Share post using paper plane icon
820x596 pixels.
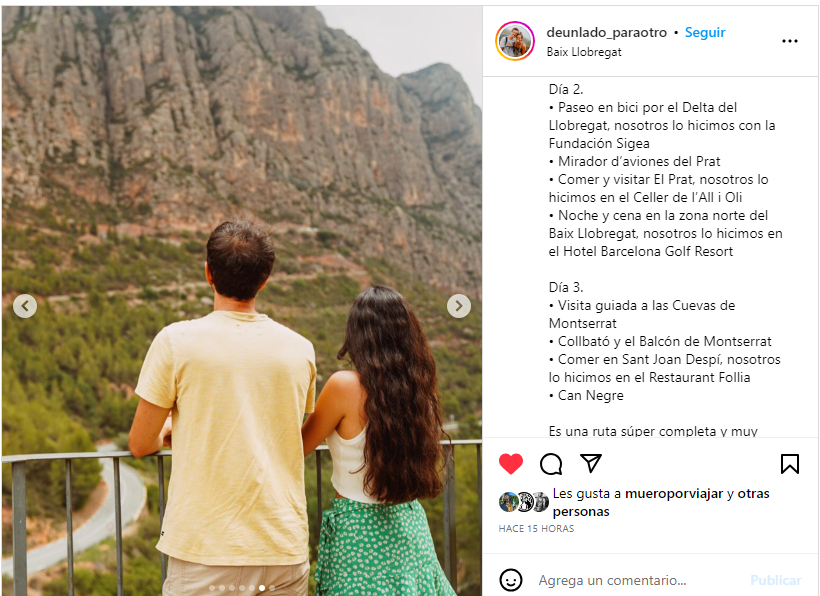coord(591,463)
